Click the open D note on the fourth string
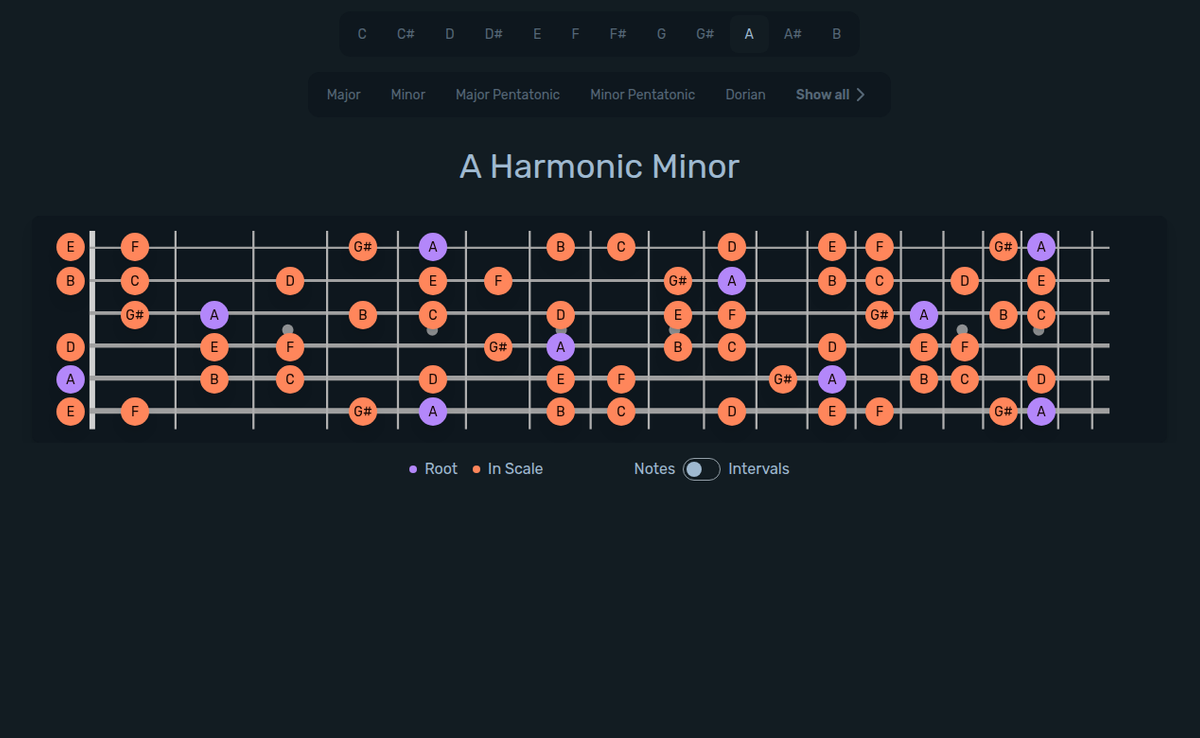The width and height of the screenshot is (1200, 738). tap(71, 347)
